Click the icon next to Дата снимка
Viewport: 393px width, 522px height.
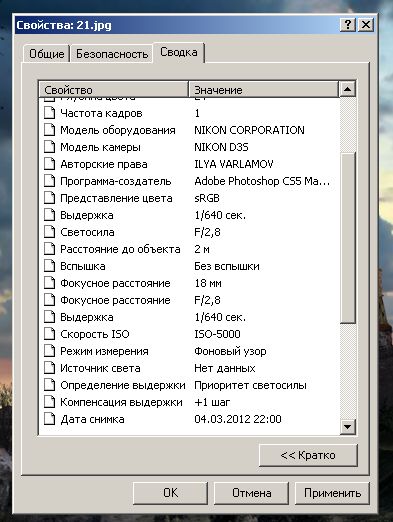(x=49, y=419)
